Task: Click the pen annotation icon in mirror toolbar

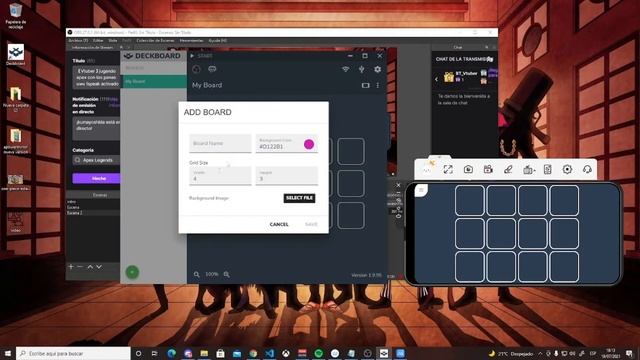Action: click(508, 169)
